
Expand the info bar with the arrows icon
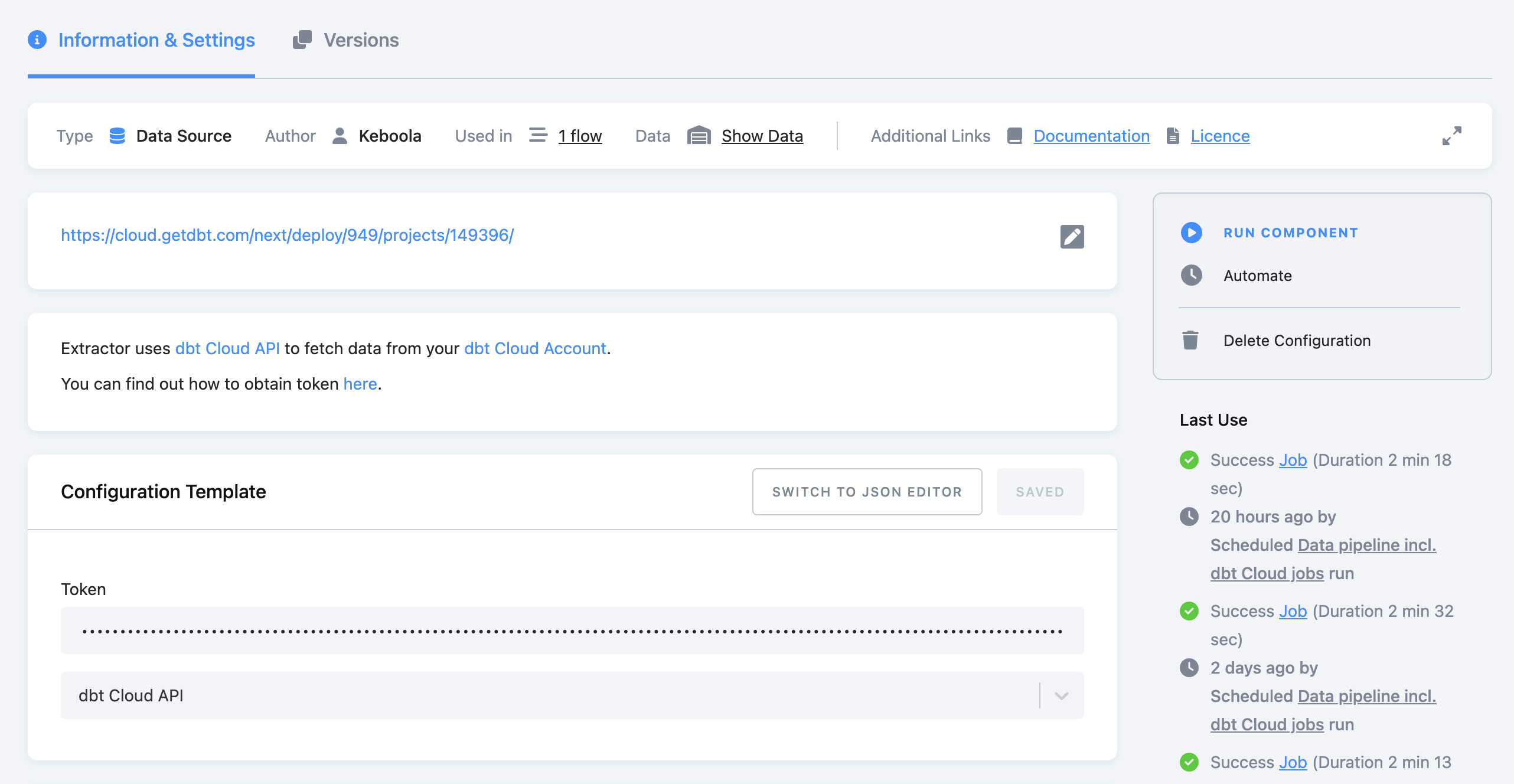tap(1452, 136)
